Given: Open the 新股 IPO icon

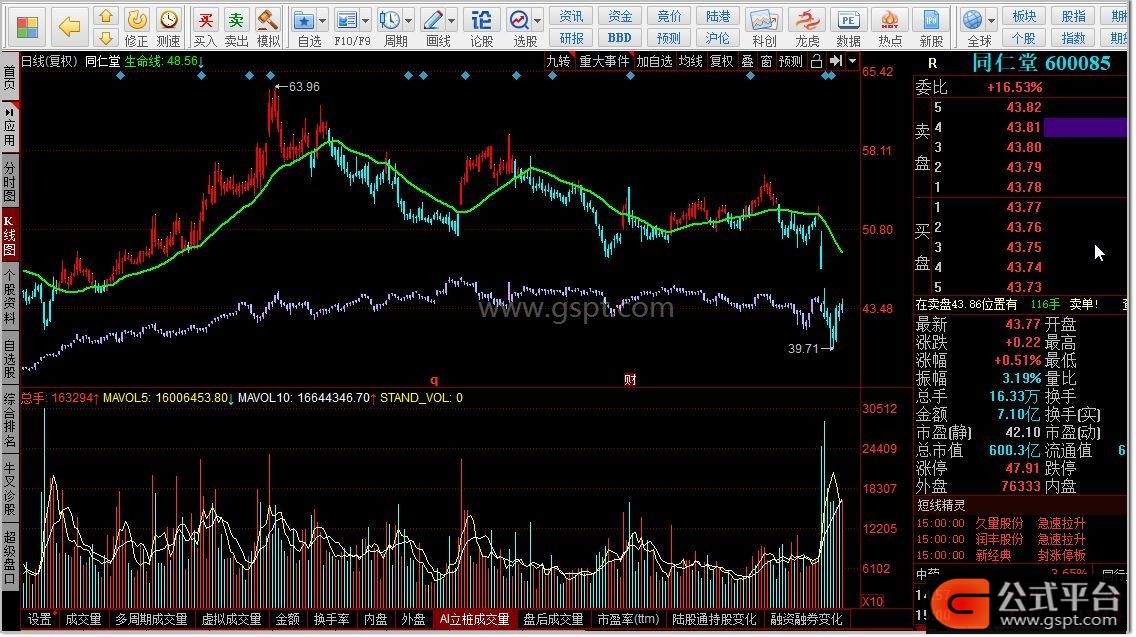Looking at the screenshot, I should [x=931, y=28].
